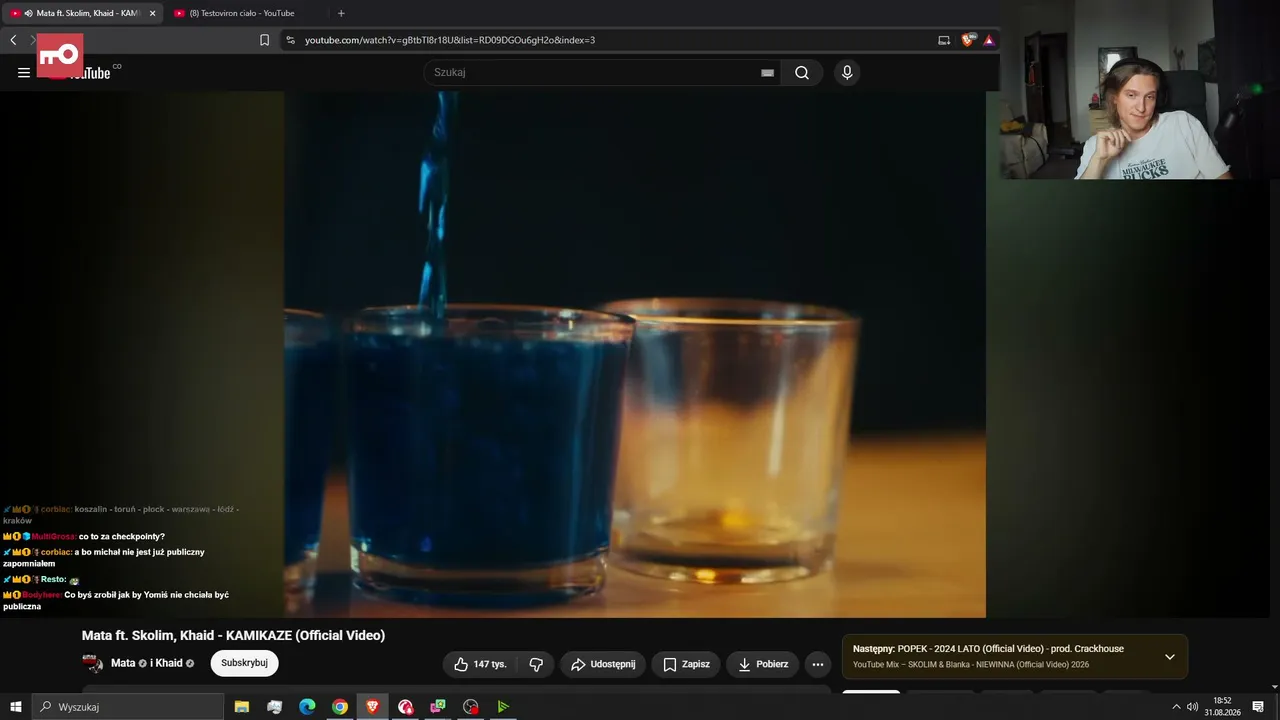This screenshot has height=720, width=1280.
Task: Open Brave Rewards triangle icon
Action: [989, 40]
